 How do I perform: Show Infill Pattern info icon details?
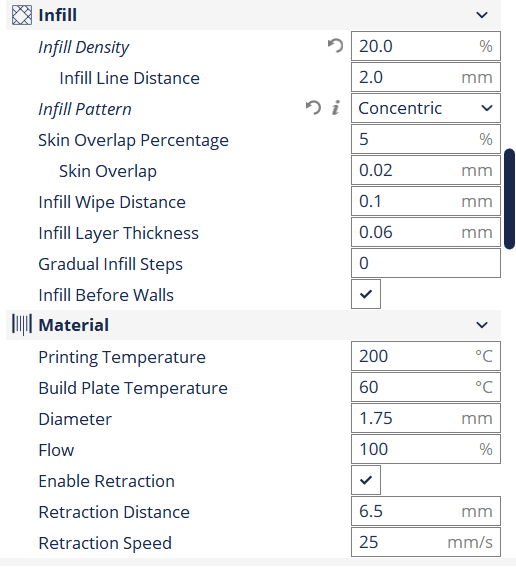pos(336,108)
